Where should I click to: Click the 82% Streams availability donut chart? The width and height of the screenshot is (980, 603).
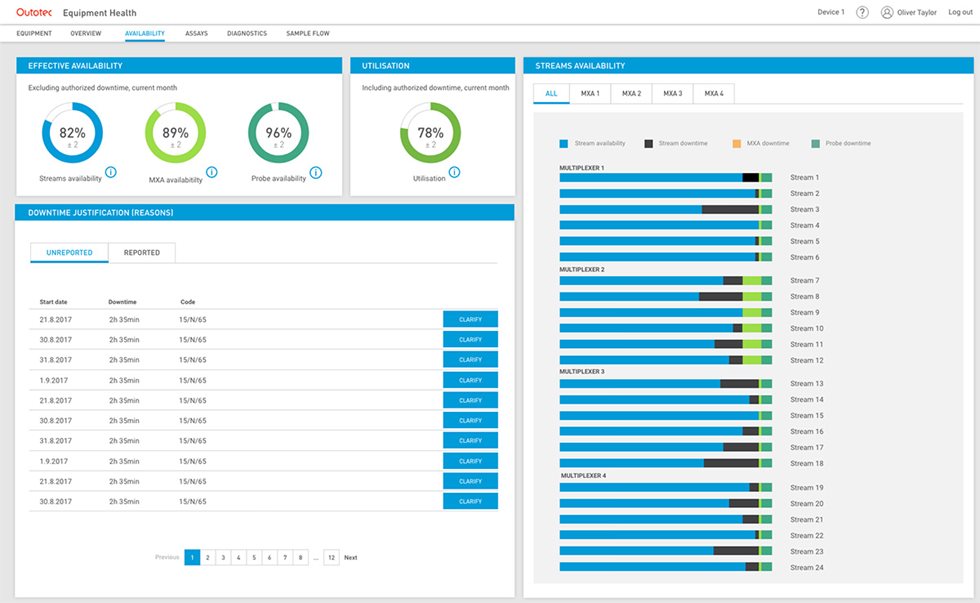point(72,134)
